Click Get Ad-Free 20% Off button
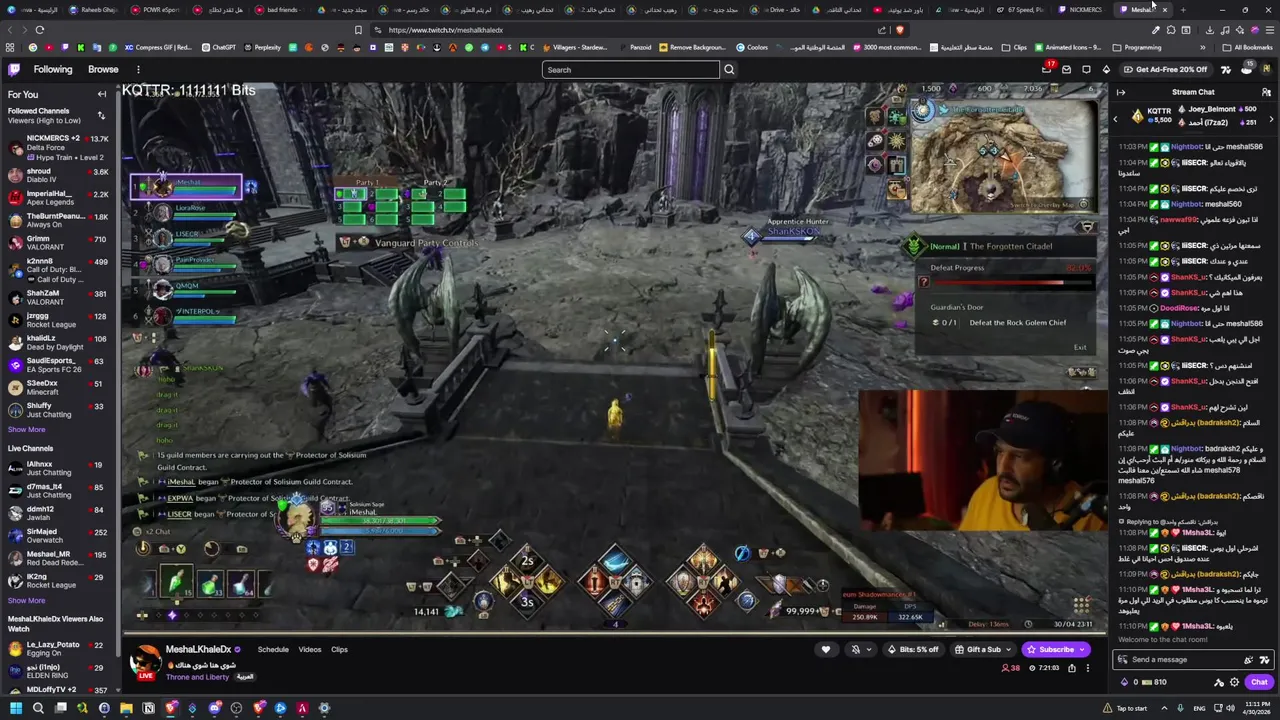The width and height of the screenshot is (1280, 720). coord(1165,69)
